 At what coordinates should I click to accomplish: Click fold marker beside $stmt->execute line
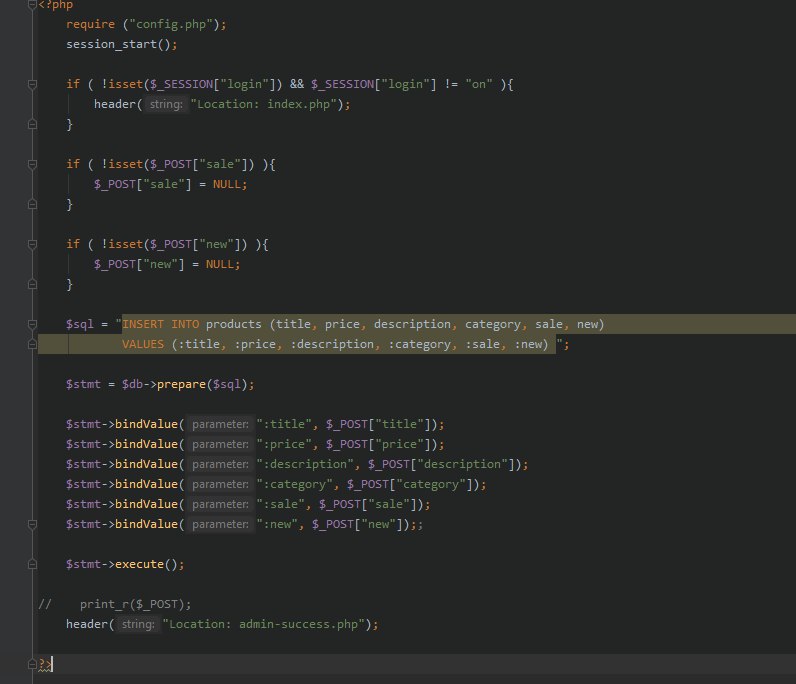coord(32,564)
